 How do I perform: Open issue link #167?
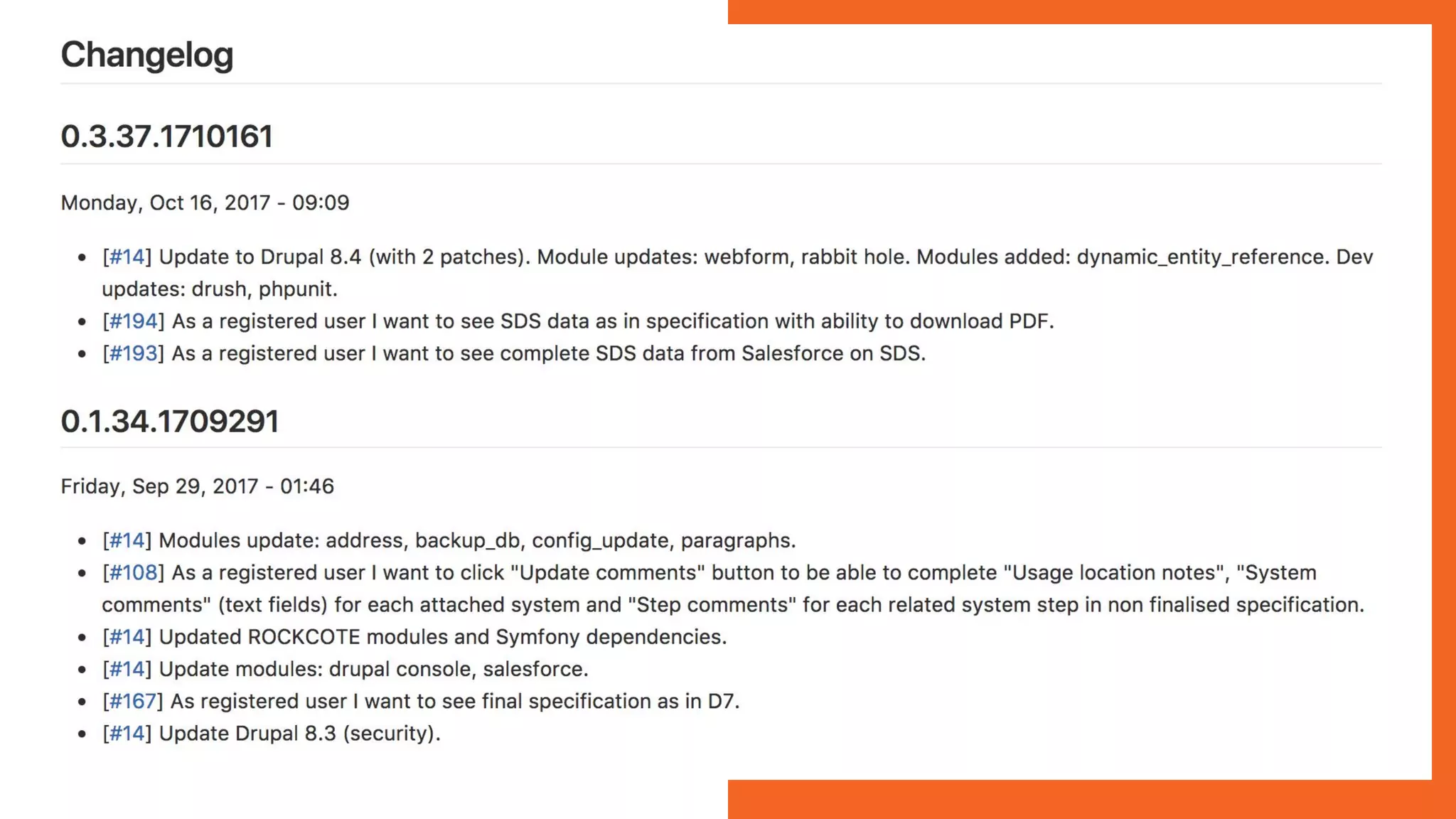(132, 701)
